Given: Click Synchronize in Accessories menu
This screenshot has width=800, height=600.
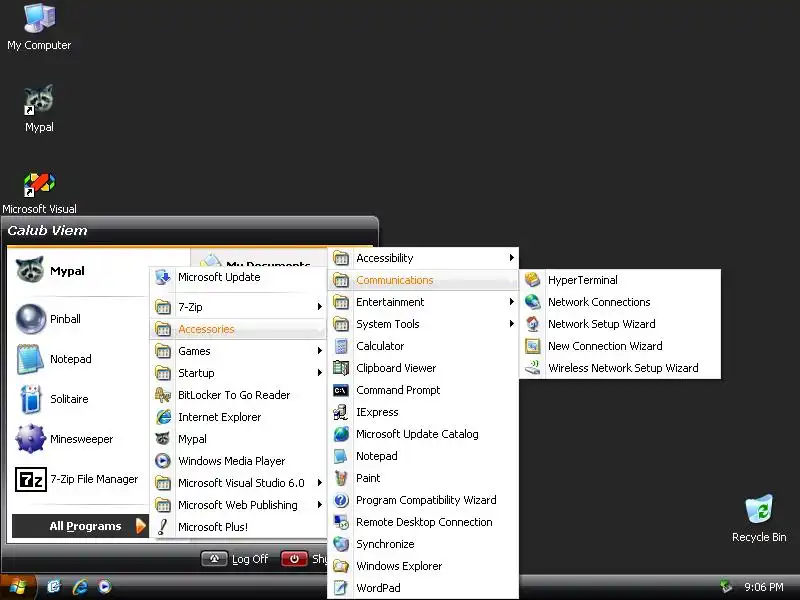Looking at the screenshot, I should point(423,544).
